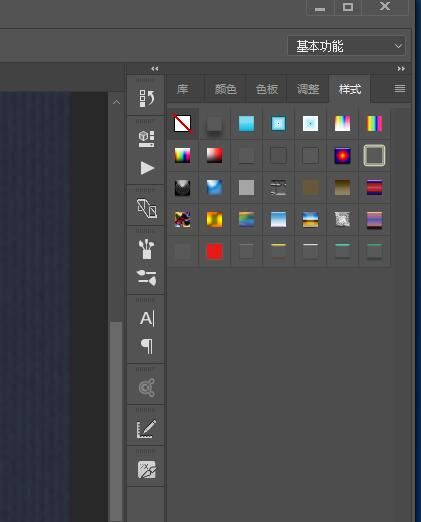Collapse the styles panel group with double arrows
421x522 pixels.
pos(401,69)
